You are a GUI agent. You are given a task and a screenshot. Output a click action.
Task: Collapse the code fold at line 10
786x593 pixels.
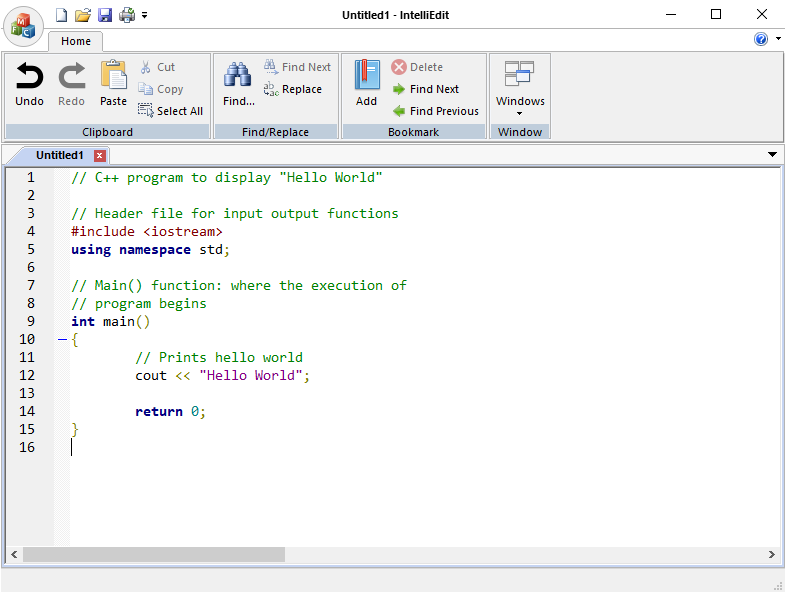coord(62,339)
